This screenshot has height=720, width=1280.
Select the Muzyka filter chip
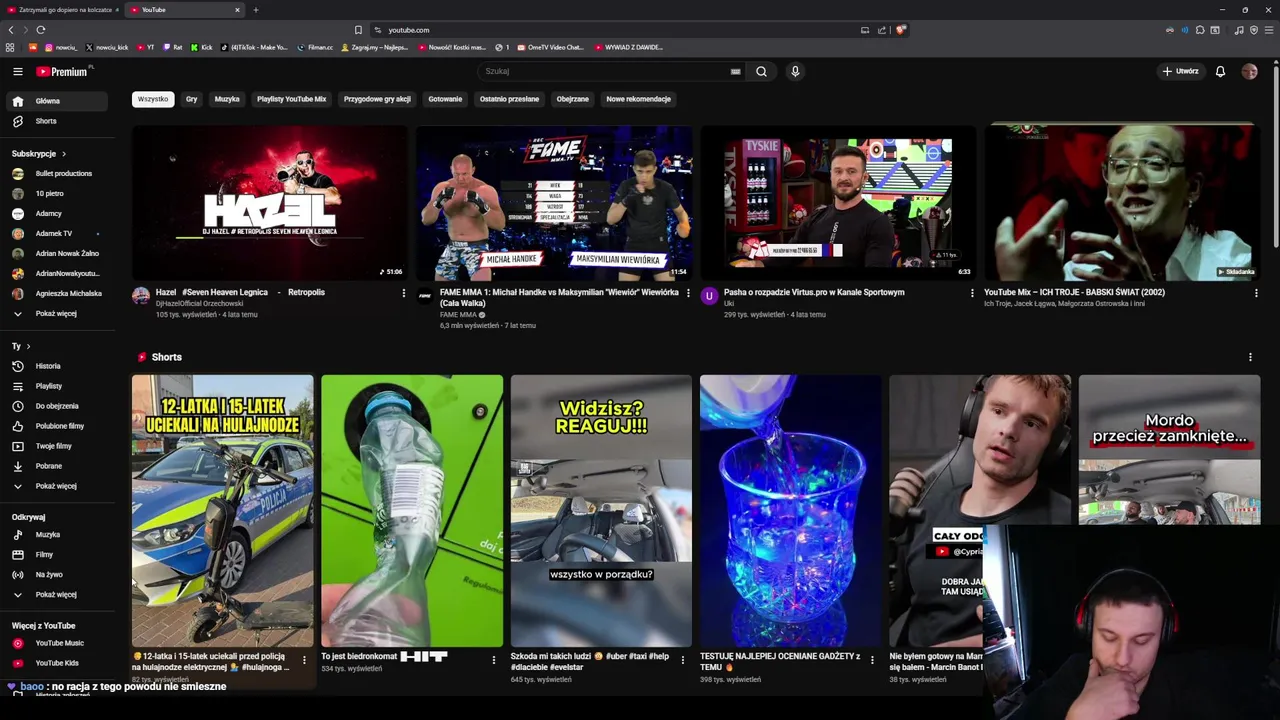(x=227, y=99)
